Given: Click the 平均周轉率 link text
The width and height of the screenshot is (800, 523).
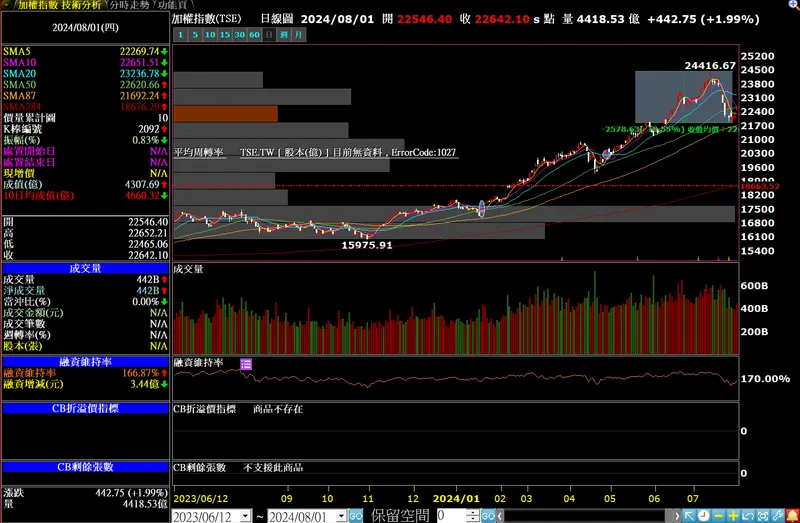Looking at the screenshot, I should click(198, 152).
